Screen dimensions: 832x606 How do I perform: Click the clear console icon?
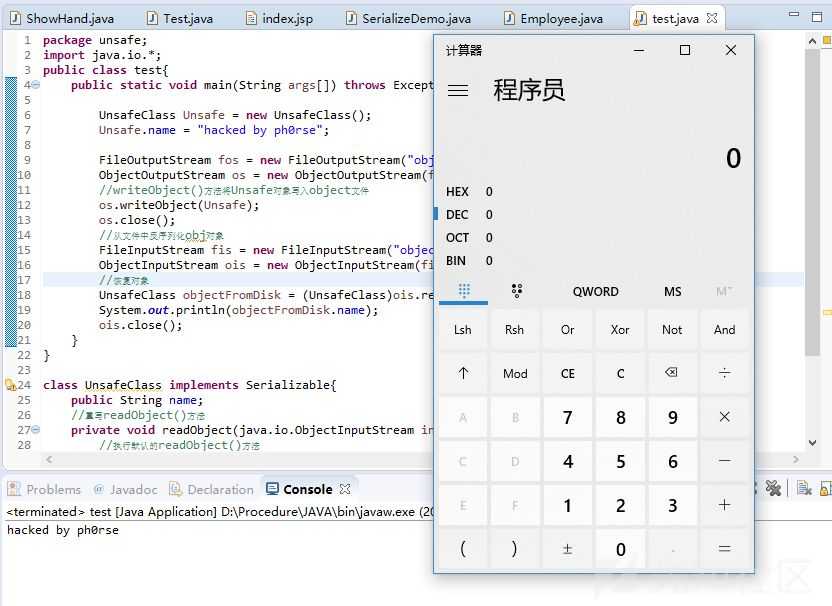[804, 488]
